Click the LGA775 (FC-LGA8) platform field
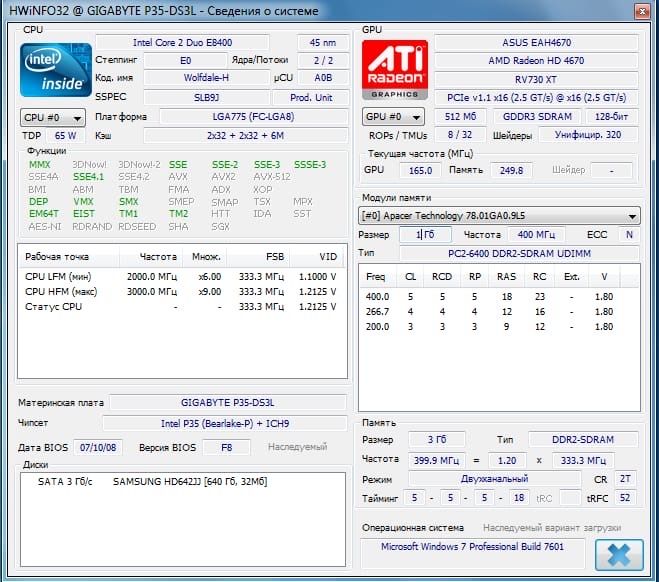 point(253,116)
